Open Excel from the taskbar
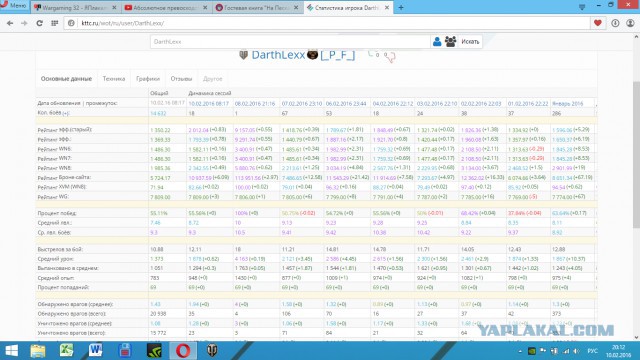Image resolution: width=640 pixels, height=360 pixels. (x=66, y=351)
